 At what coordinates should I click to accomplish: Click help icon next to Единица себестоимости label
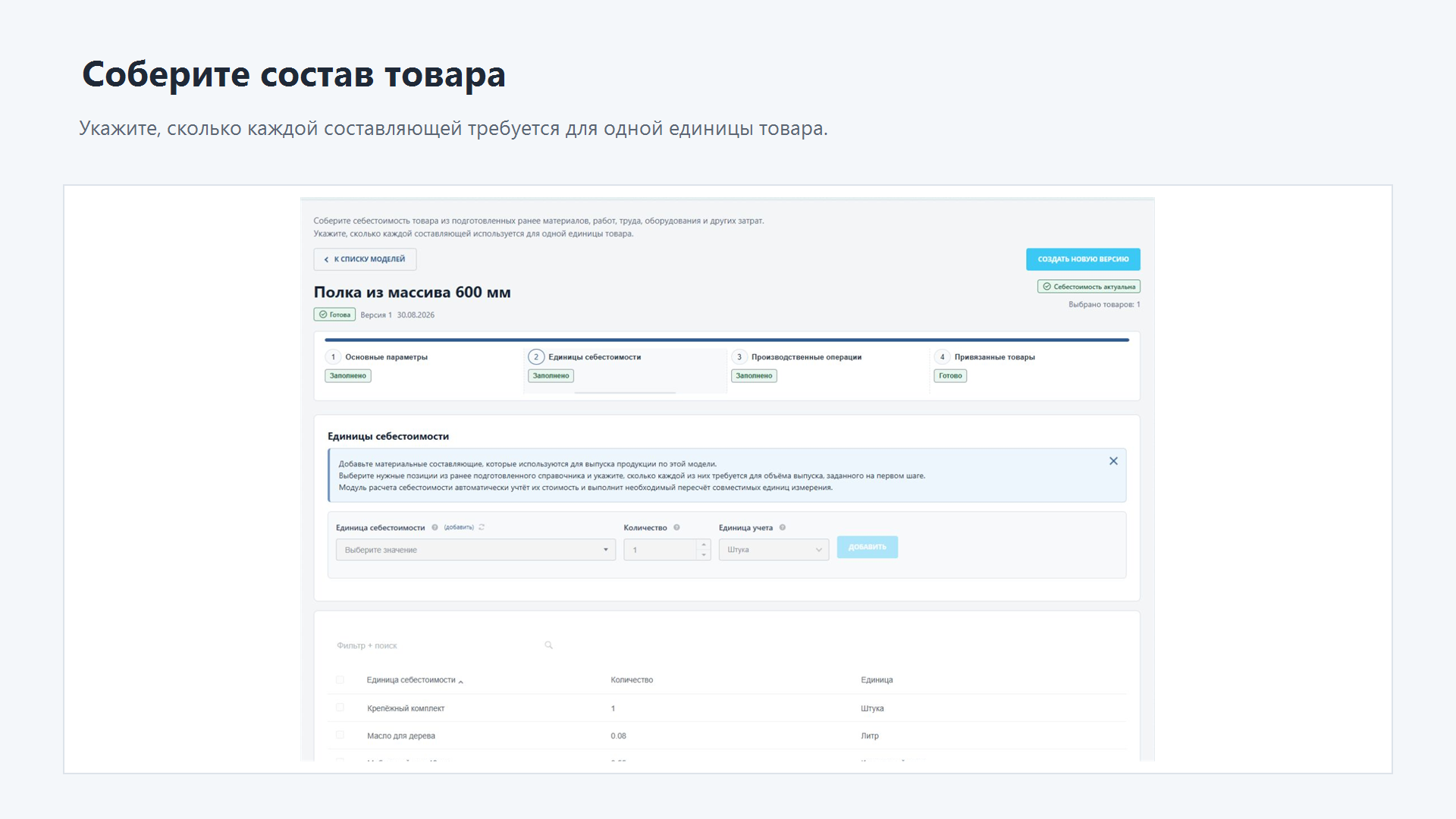[435, 528]
